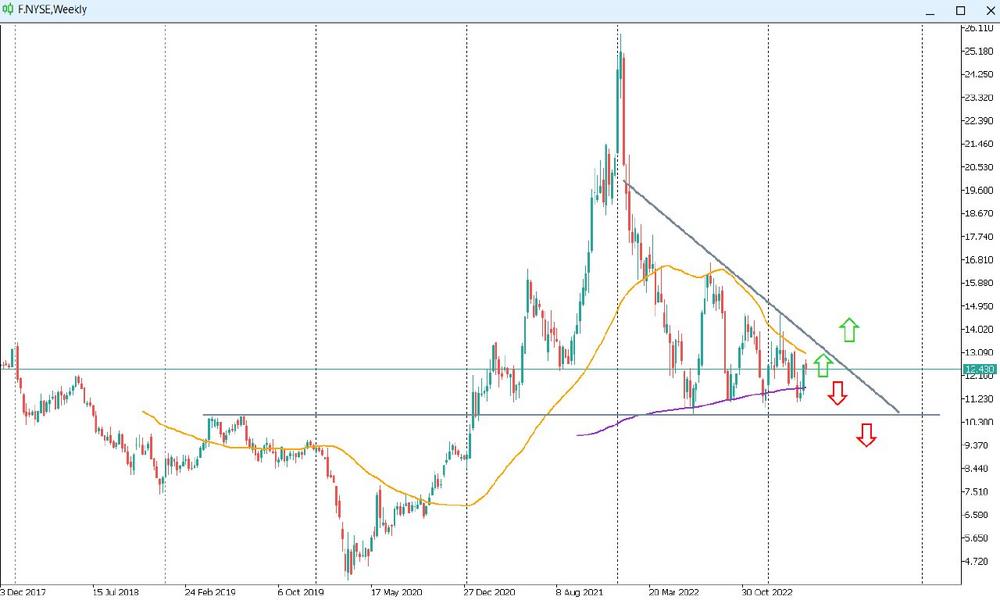
Task: Maximize the F.NYSE chart window
Action: [x=960, y=10]
